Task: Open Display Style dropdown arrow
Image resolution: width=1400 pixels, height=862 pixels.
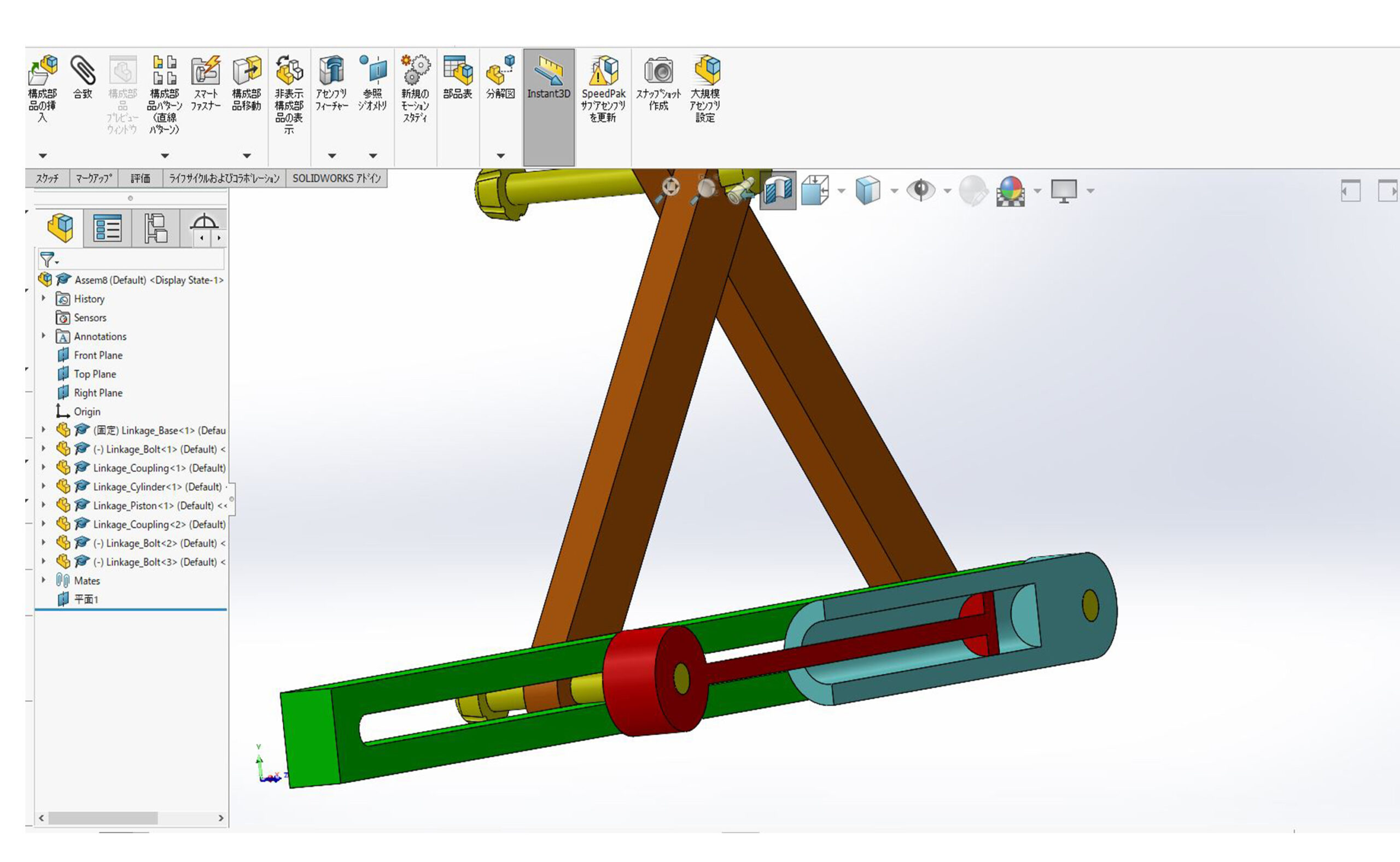Action: pos(894,191)
